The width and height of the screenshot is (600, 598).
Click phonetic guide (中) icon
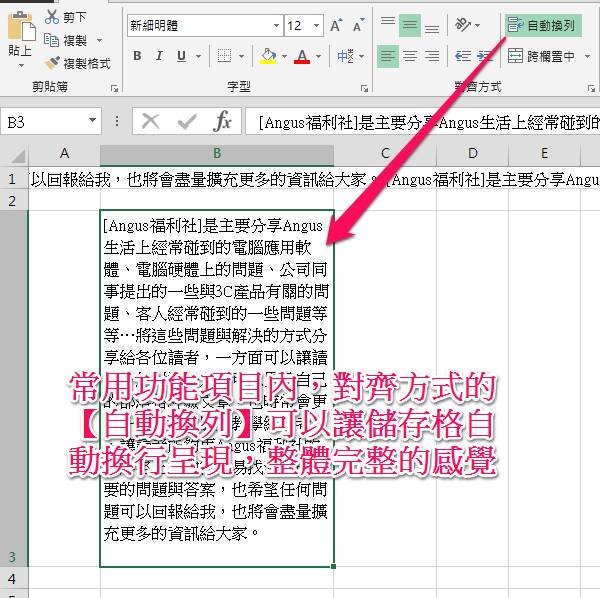(x=345, y=56)
